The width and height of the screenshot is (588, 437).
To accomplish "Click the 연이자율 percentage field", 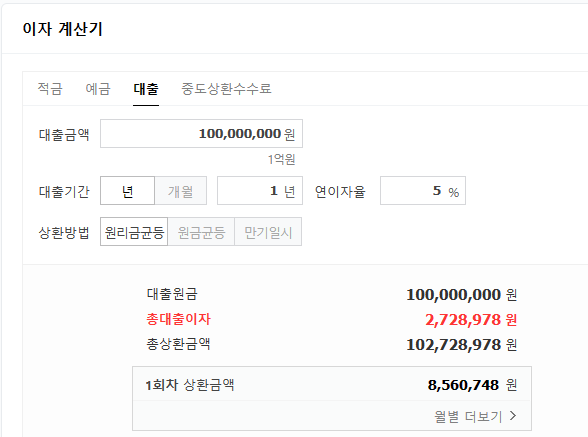I will [423, 191].
